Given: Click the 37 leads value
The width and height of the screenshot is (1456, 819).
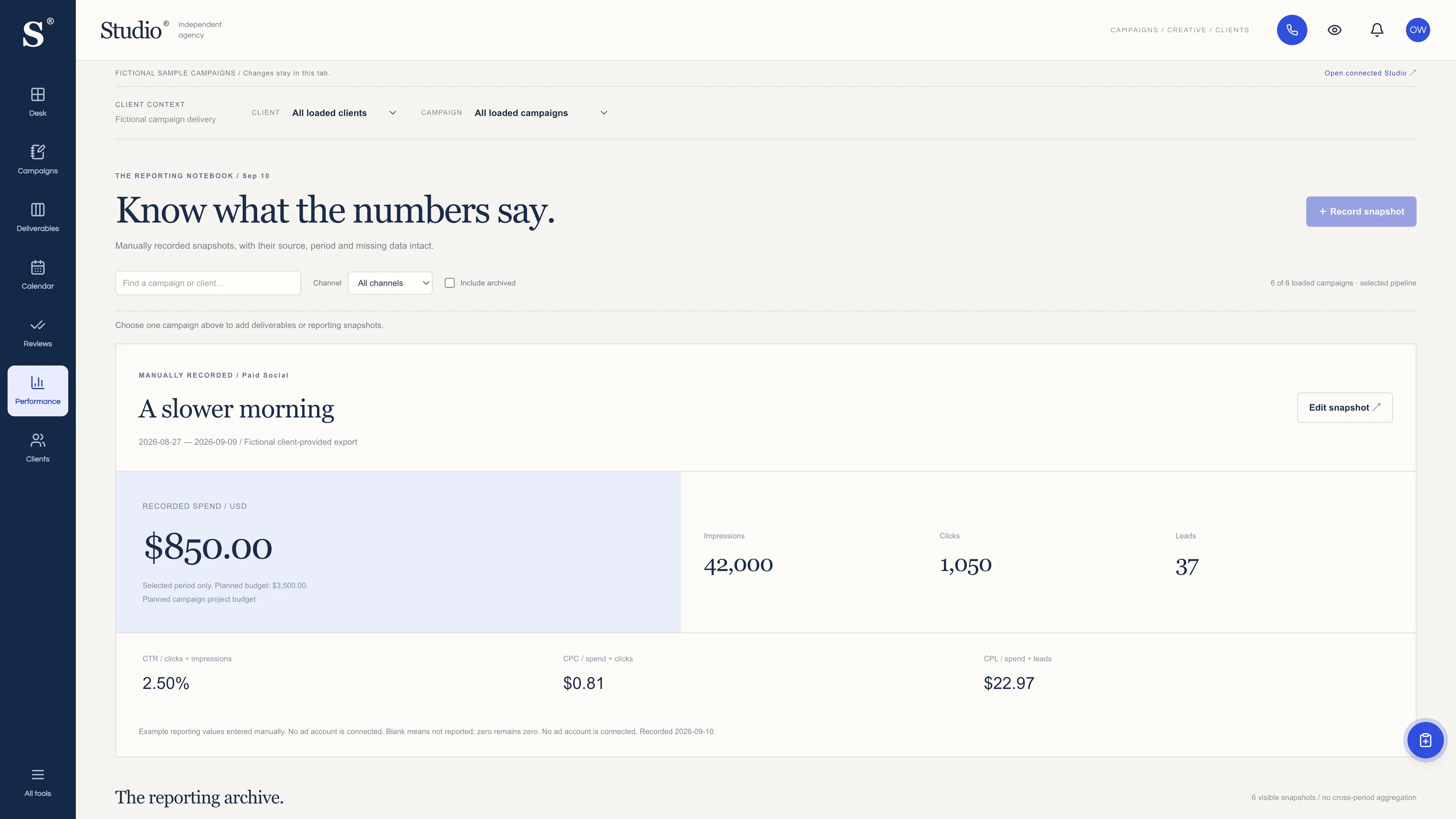Looking at the screenshot, I should pyautogui.click(x=1187, y=566).
